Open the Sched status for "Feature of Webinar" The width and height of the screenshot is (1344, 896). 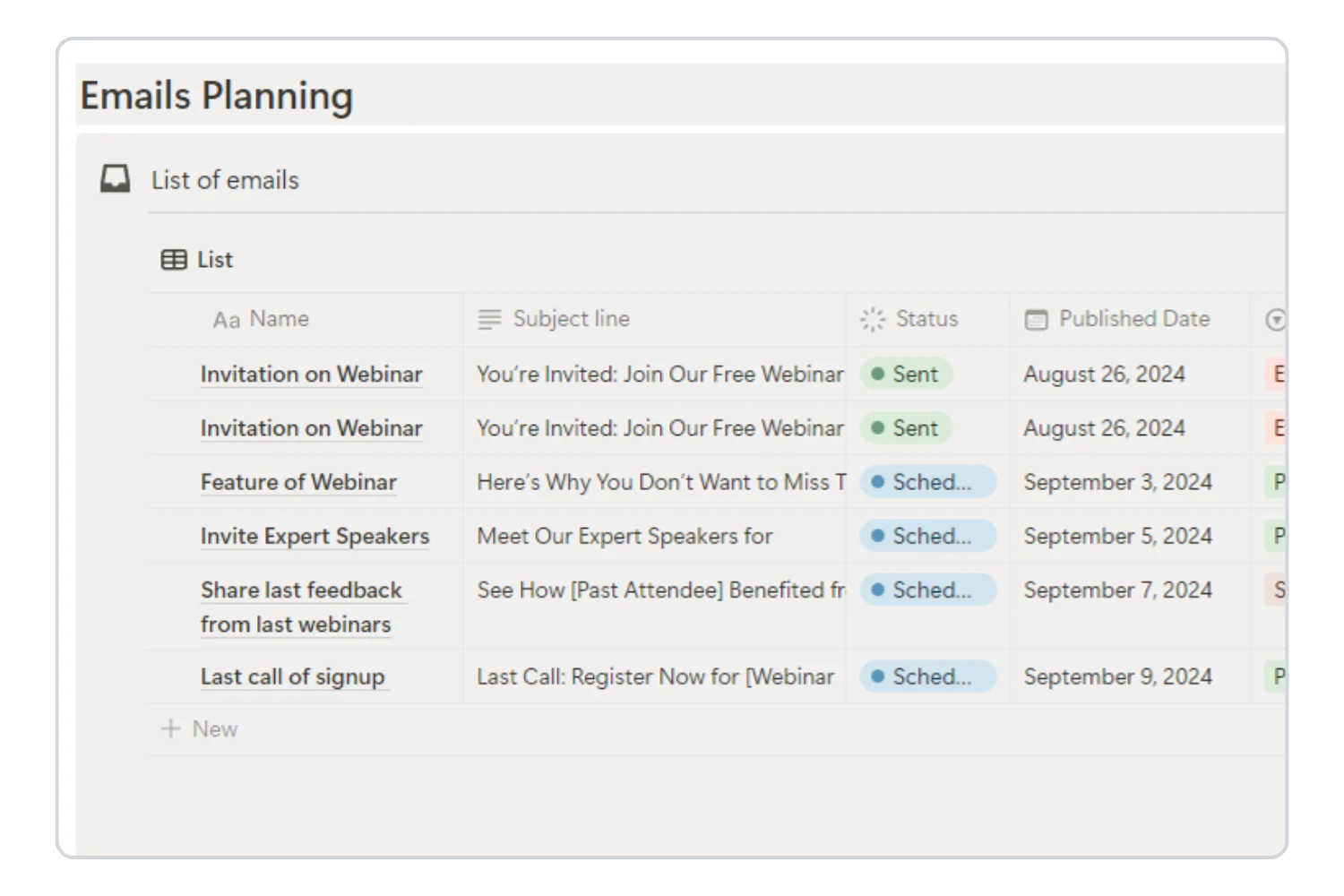click(x=926, y=481)
